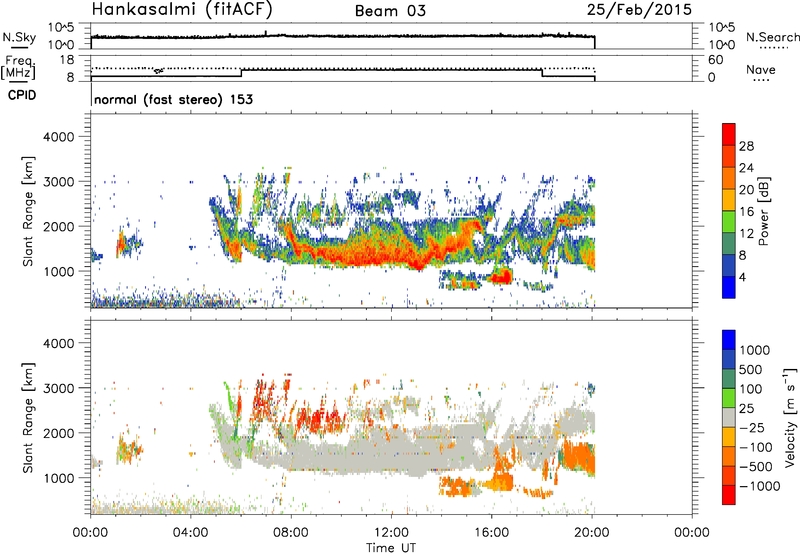The height and width of the screenshot is (554, 800).
Task: Click the 'N.Search' legend label
Action: (772, 37)
